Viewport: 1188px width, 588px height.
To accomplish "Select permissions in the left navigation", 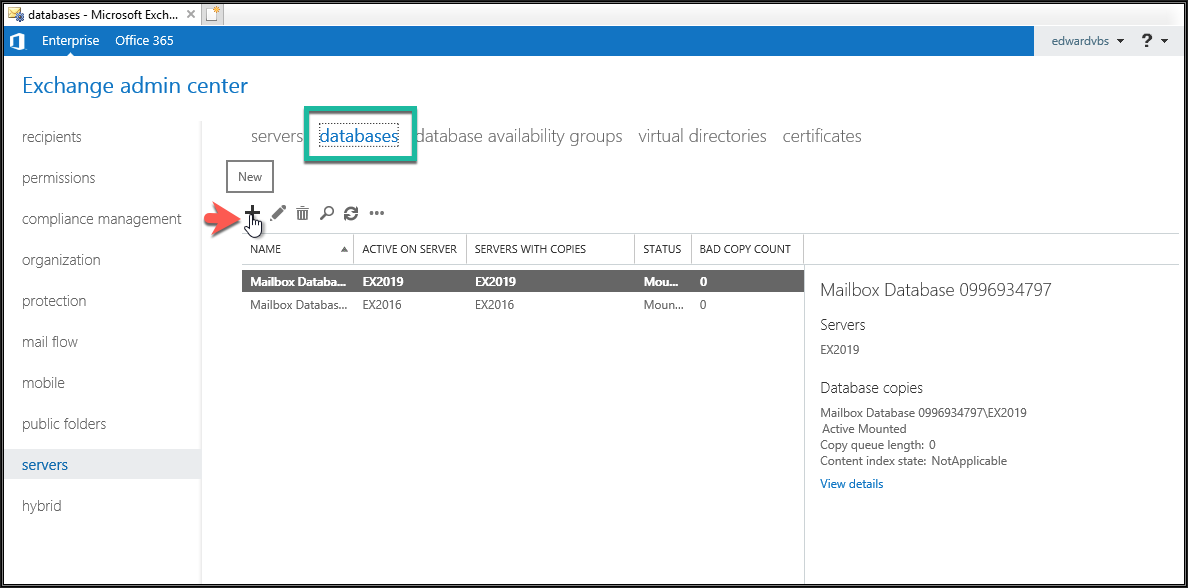I will (58, 178).
